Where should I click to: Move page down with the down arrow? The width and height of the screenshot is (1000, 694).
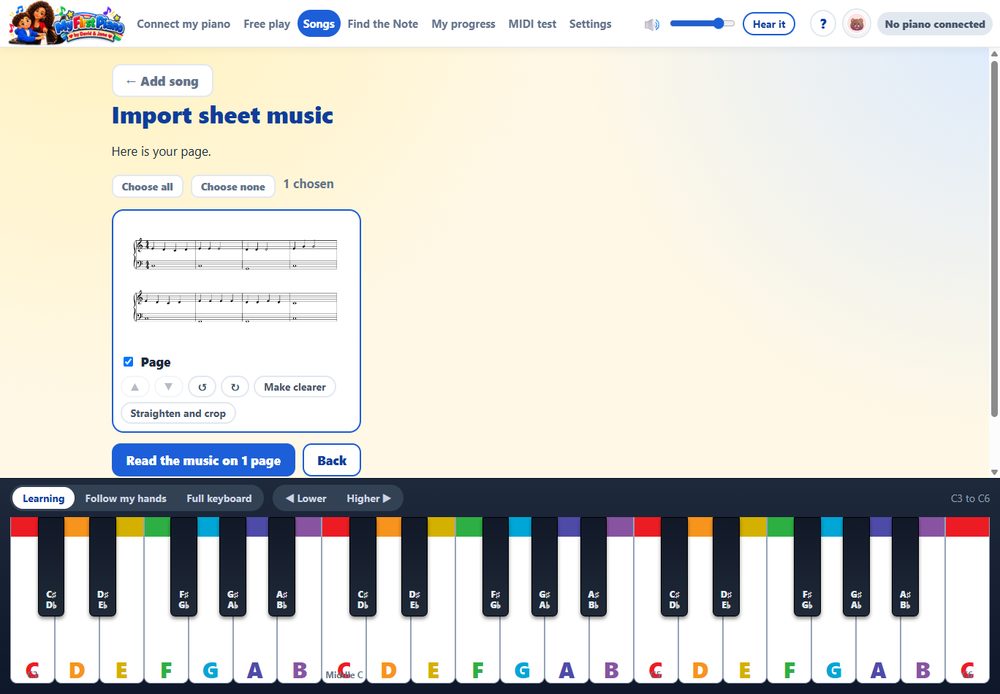pos(168,387)
